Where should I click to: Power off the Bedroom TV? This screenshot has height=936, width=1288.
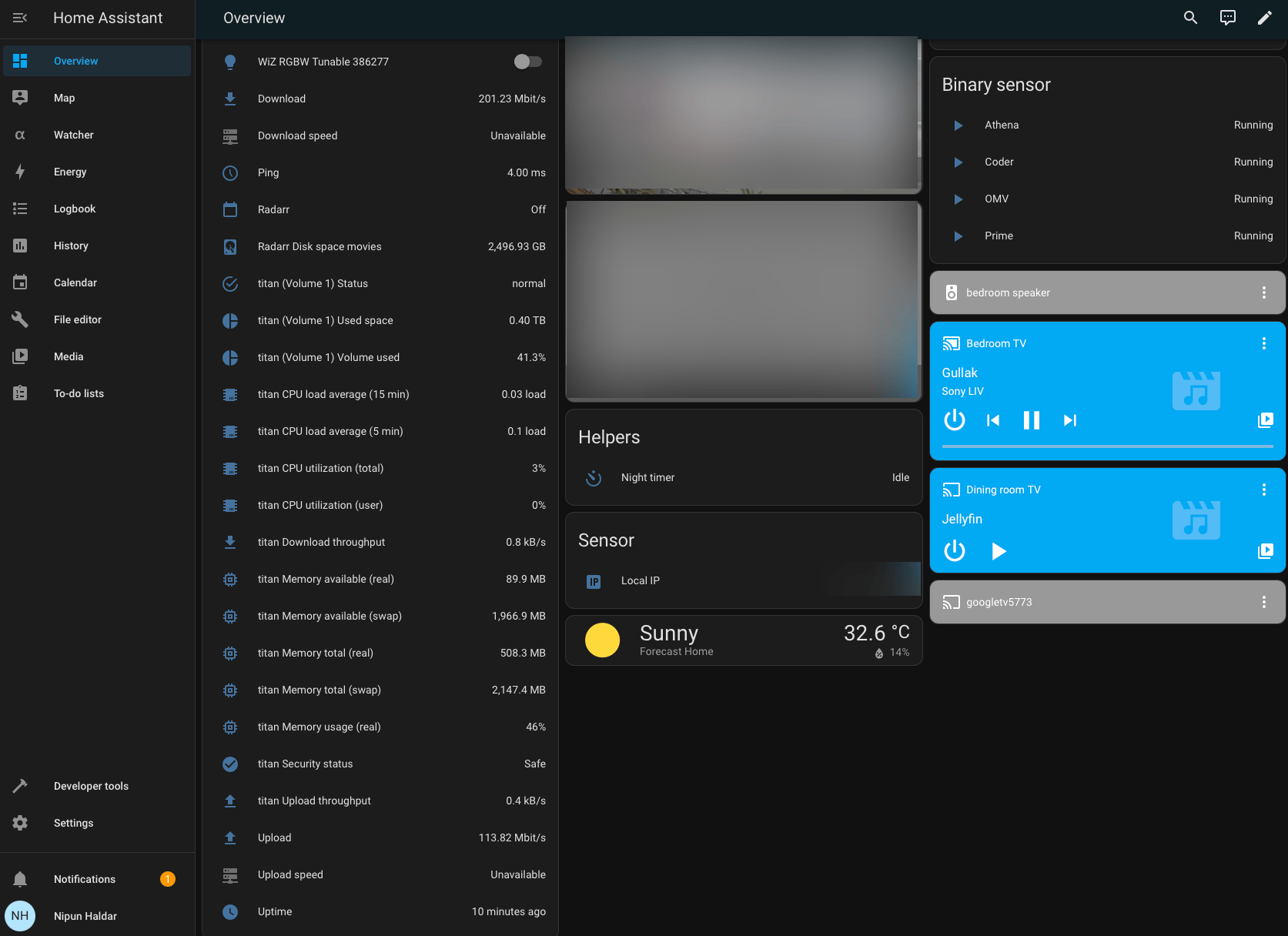pyautogui.click(x=954, y=420)
